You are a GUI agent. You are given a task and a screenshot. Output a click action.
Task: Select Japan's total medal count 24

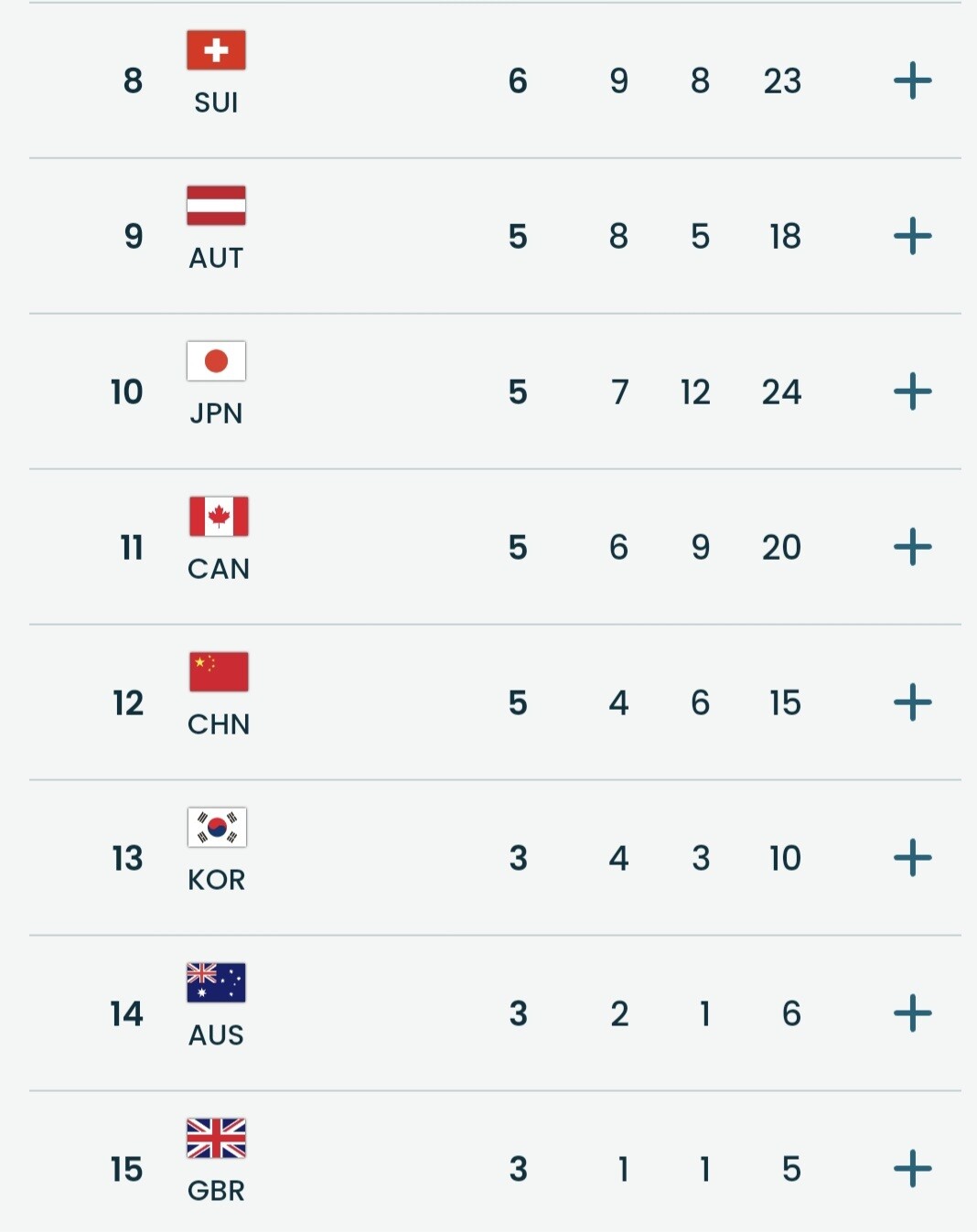[781, 392]
